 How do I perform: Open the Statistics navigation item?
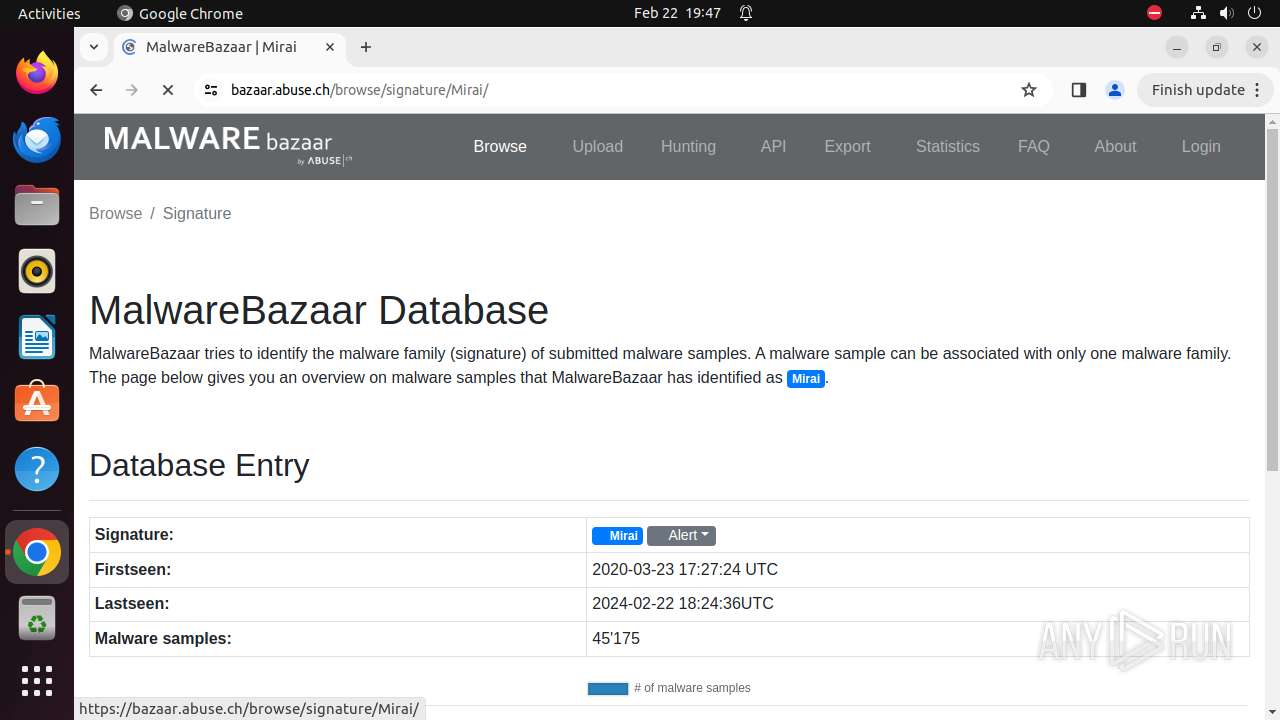click(948, 146)
